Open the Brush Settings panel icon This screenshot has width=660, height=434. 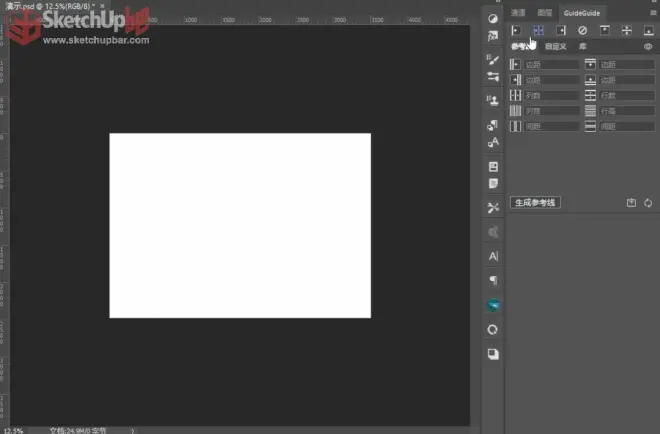[x=493, y=59]
